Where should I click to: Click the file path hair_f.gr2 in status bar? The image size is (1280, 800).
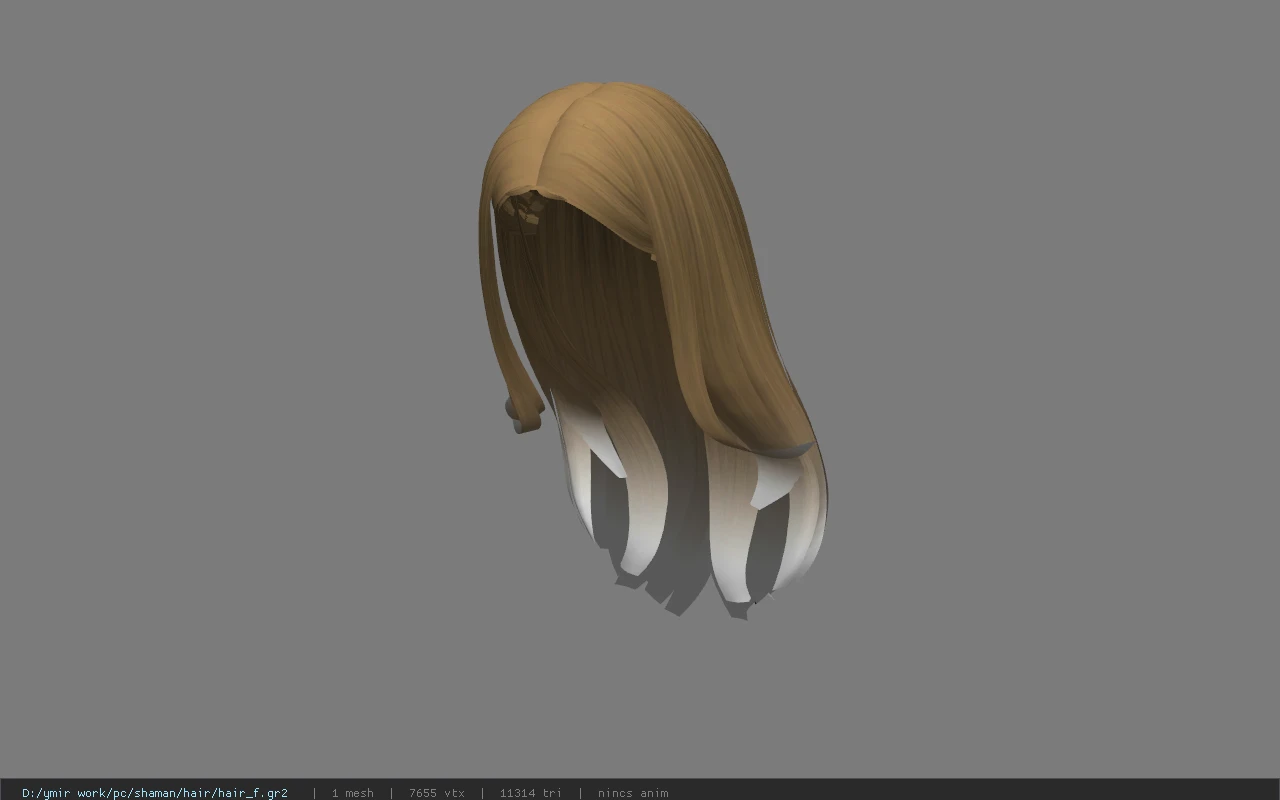155,793
